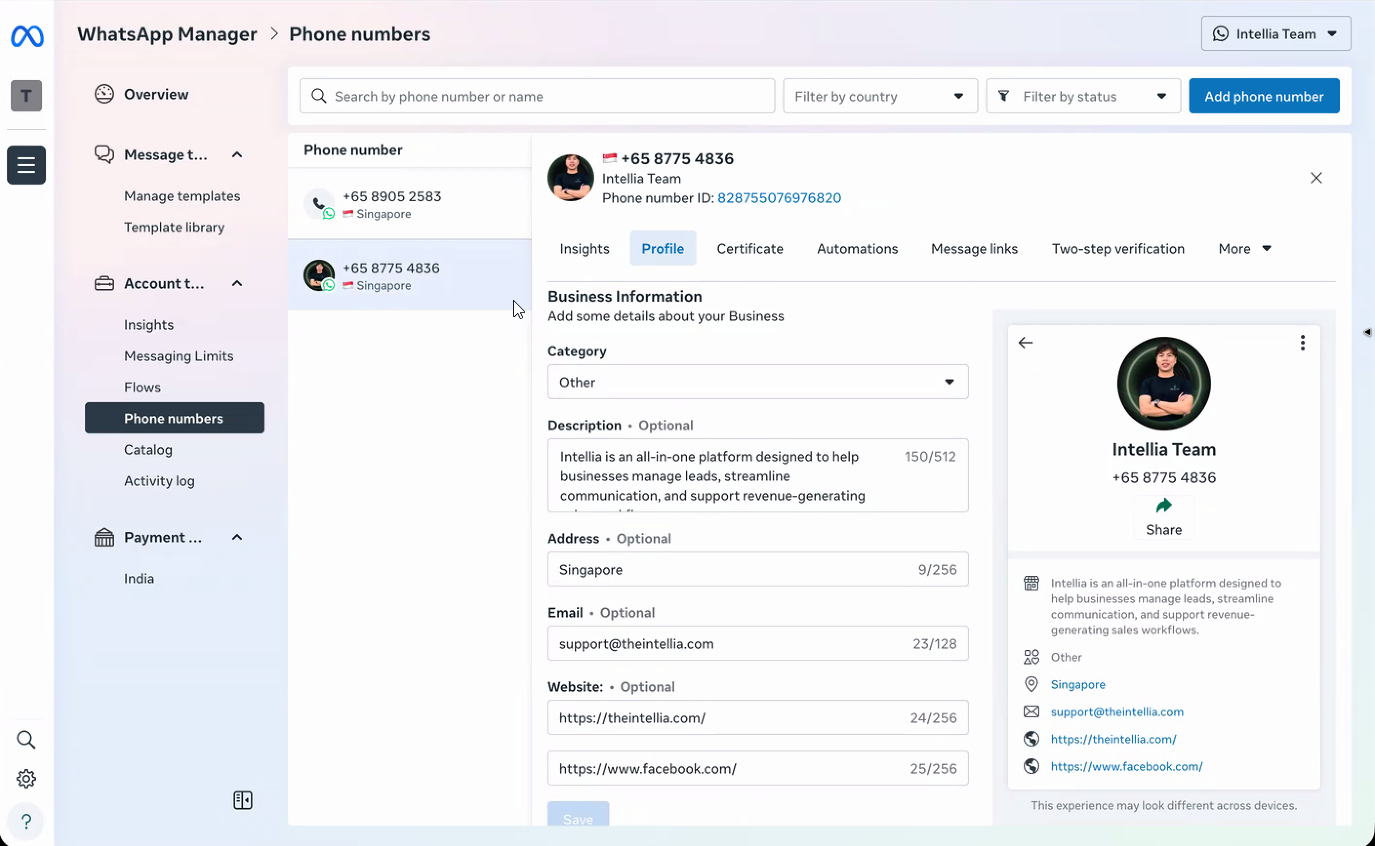This screenshot has width=1375, height=846.
Task: Go to the Message links tab
Action: (975, 249)
